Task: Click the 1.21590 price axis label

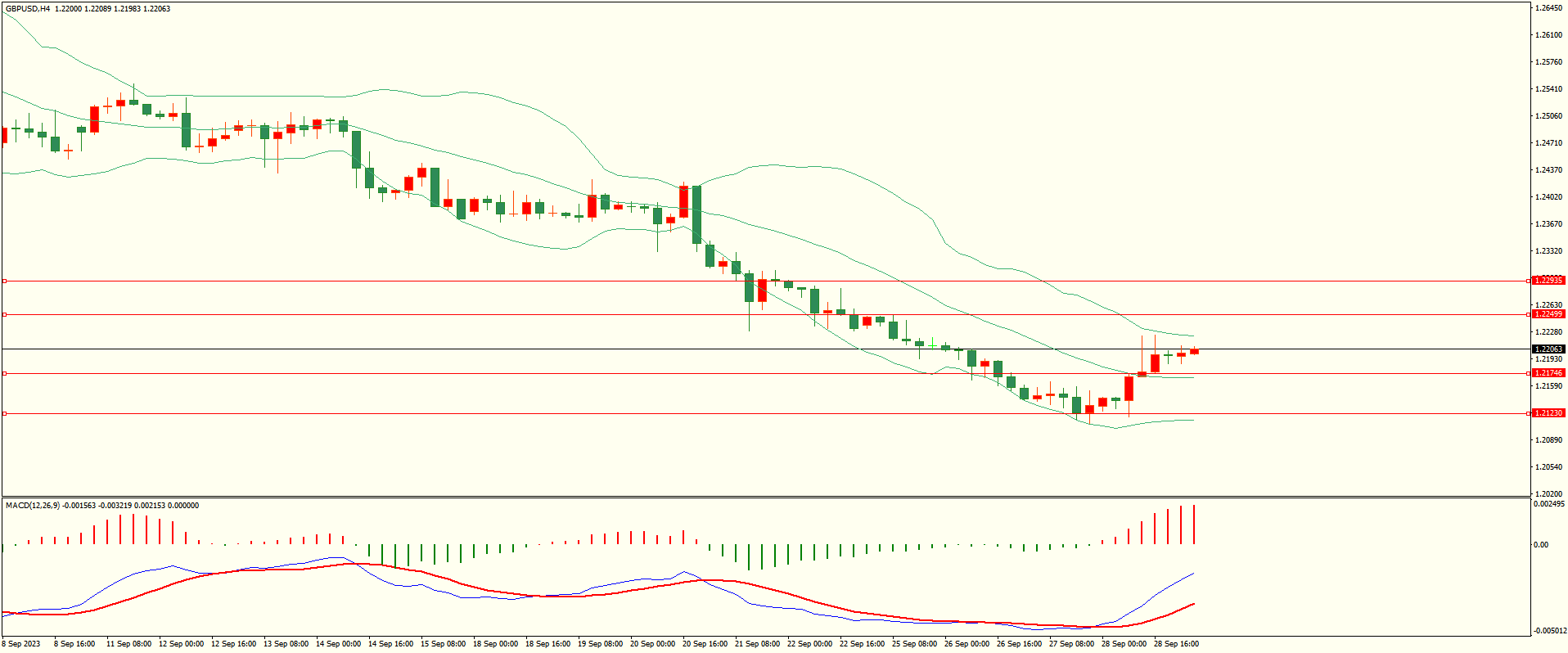Action: click(x=1548, y=386)
